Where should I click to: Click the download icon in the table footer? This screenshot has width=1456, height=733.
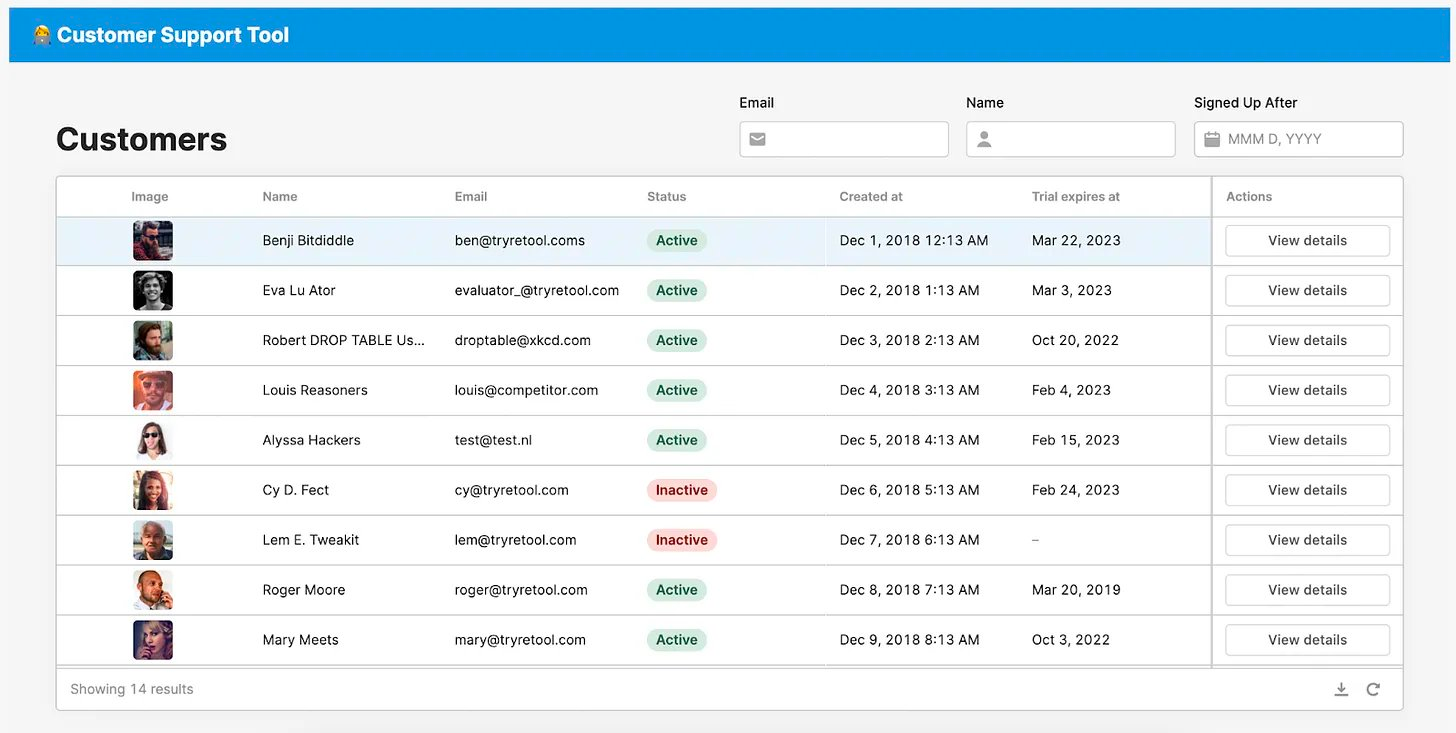point(1341,689)
